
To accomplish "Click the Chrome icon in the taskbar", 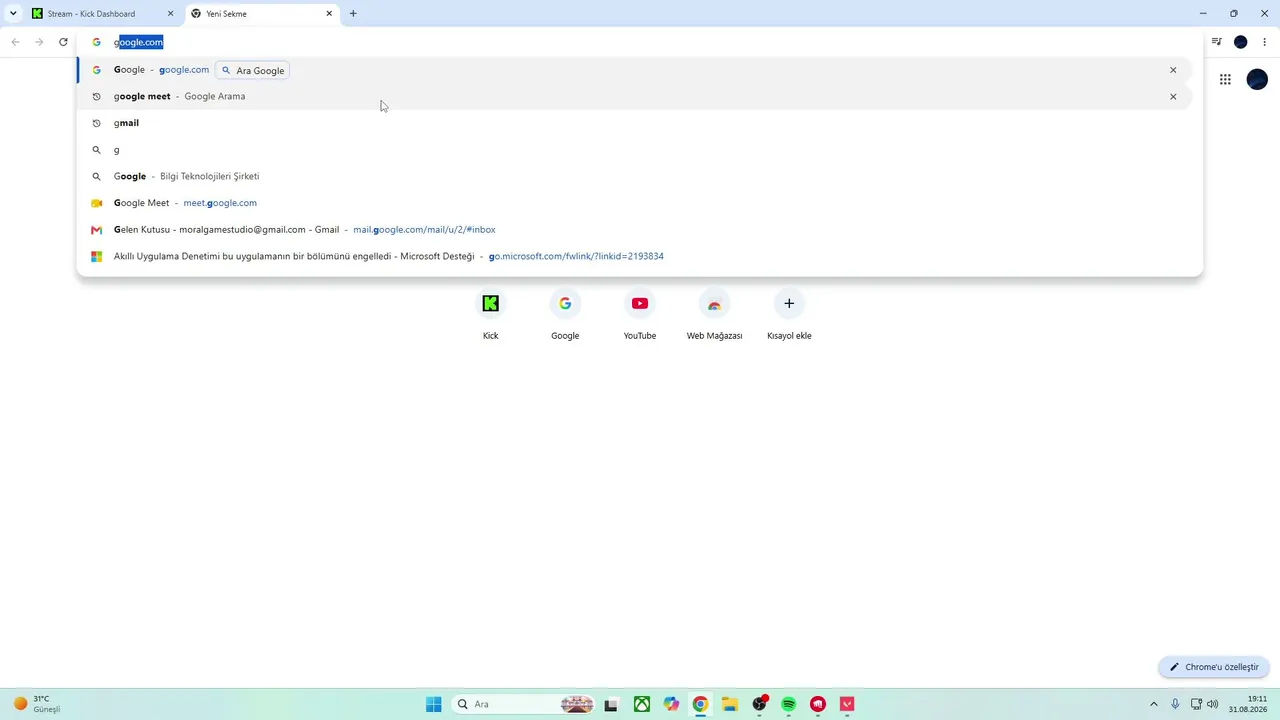I will pyautogui.click(x=700, y=704).
